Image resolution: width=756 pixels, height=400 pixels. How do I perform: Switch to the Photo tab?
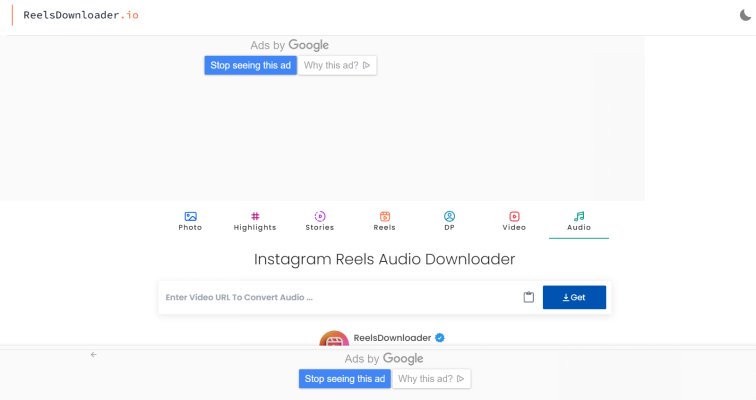point(190,221)
